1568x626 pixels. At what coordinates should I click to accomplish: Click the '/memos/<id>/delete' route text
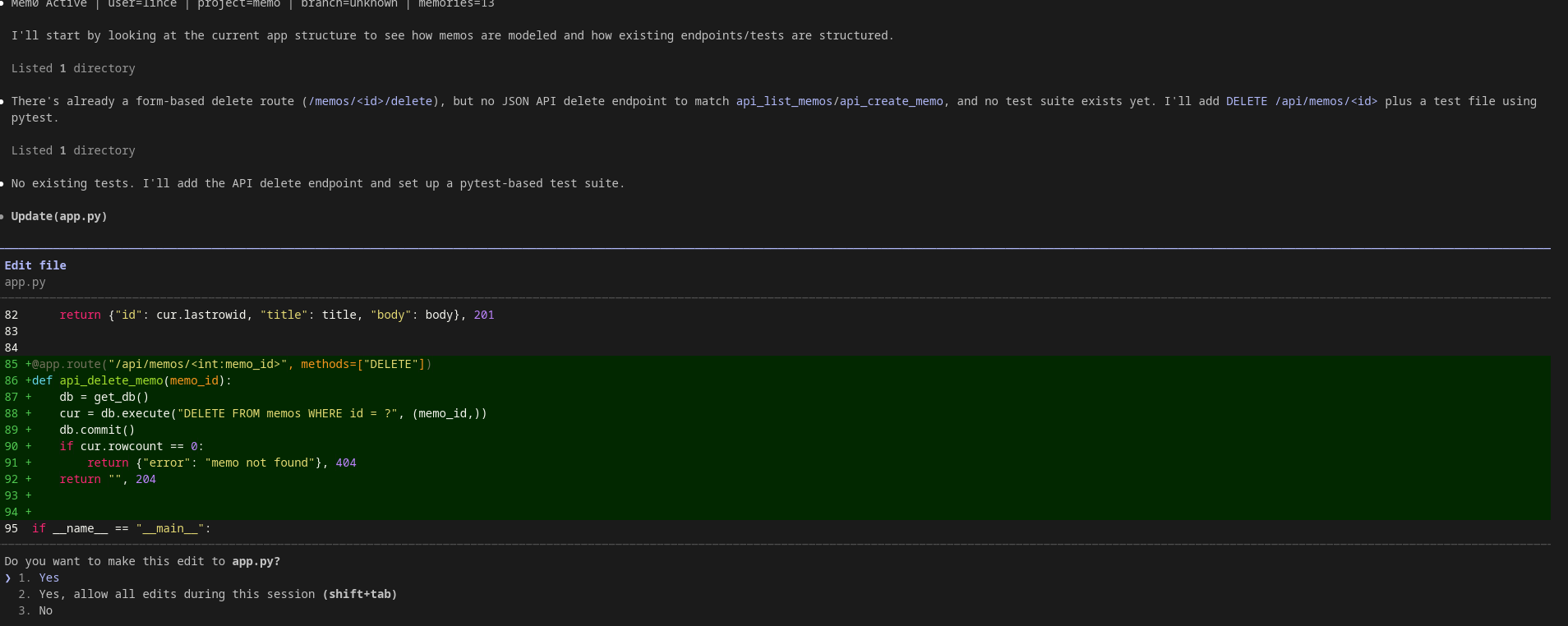(x=371, y=101)
